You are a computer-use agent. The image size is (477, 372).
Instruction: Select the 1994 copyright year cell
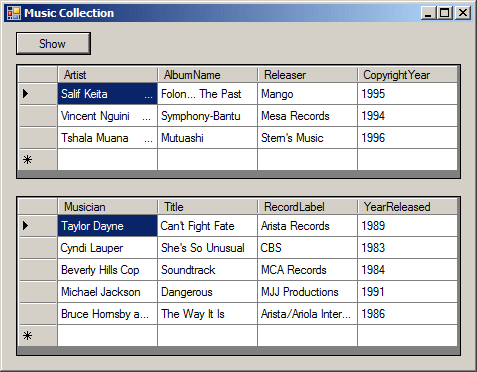click(407, 116)
